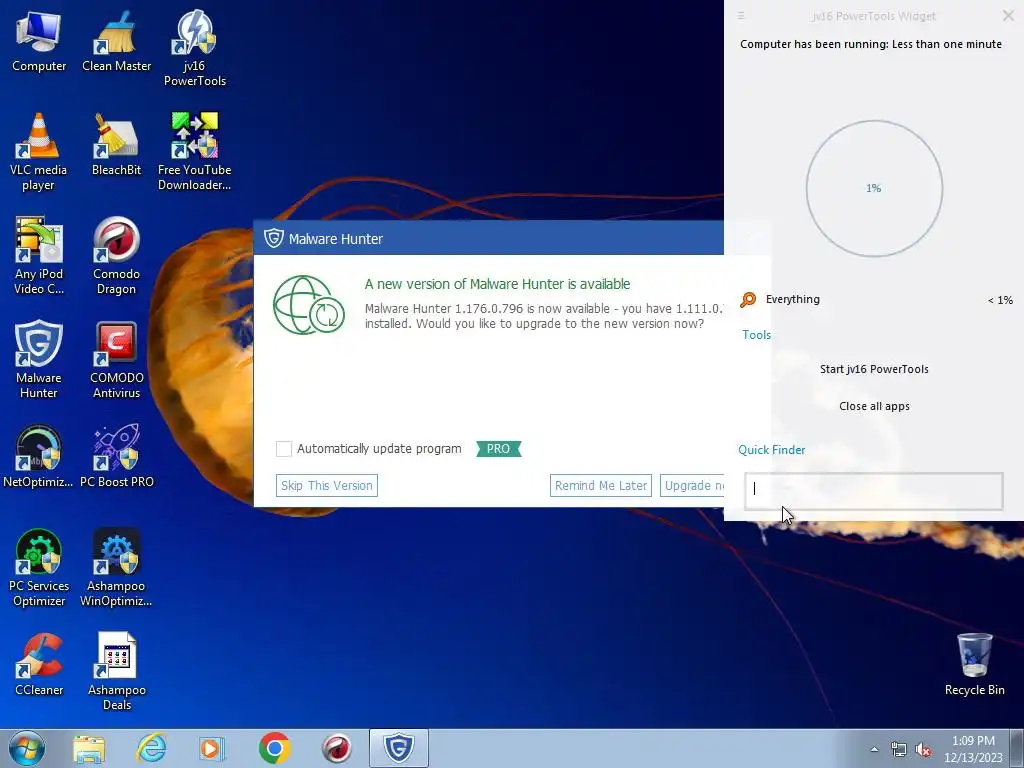Click the network tray icon
The width and height of the screenshot is (1024, 768).
tap(899, 750)
